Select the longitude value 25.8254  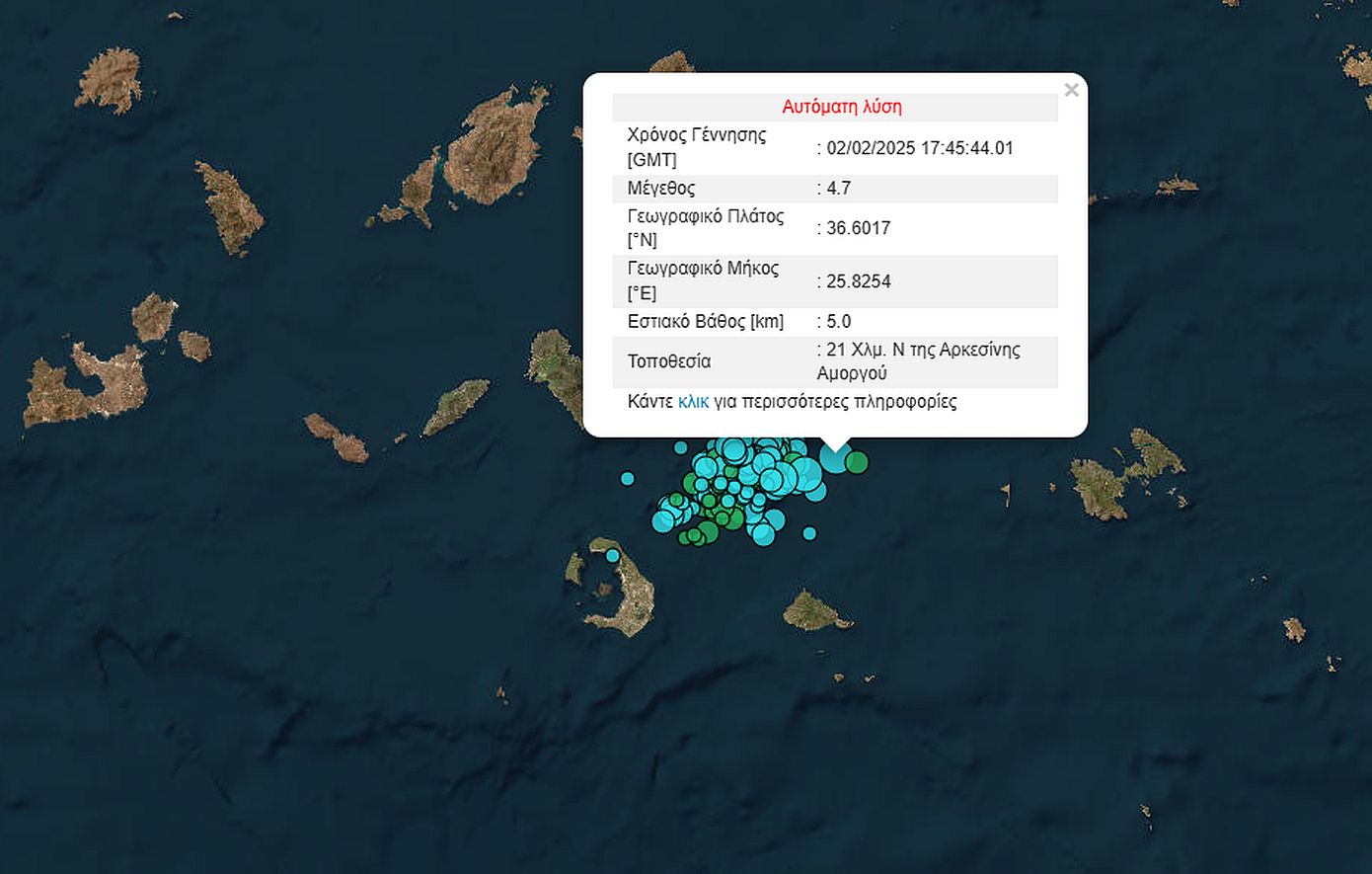pos(859,281)
